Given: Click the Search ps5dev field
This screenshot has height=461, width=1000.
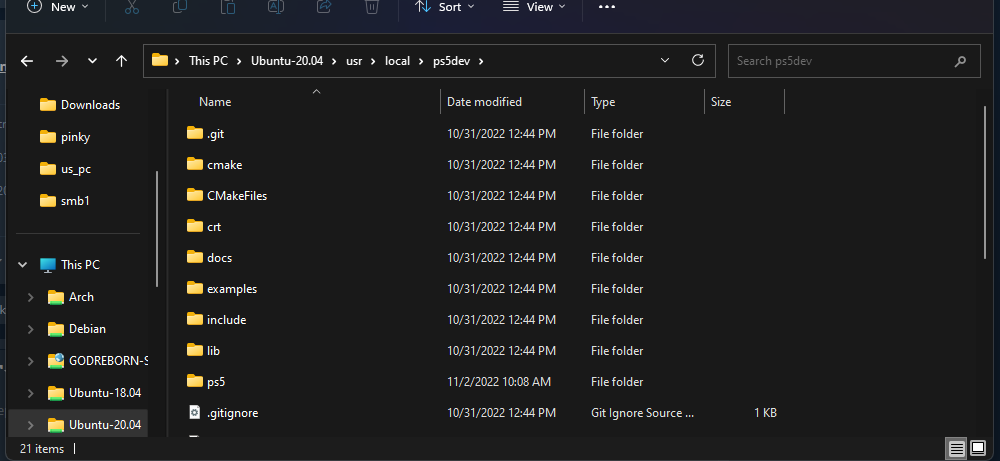Looking at the screenshot, I should point(854,61).
